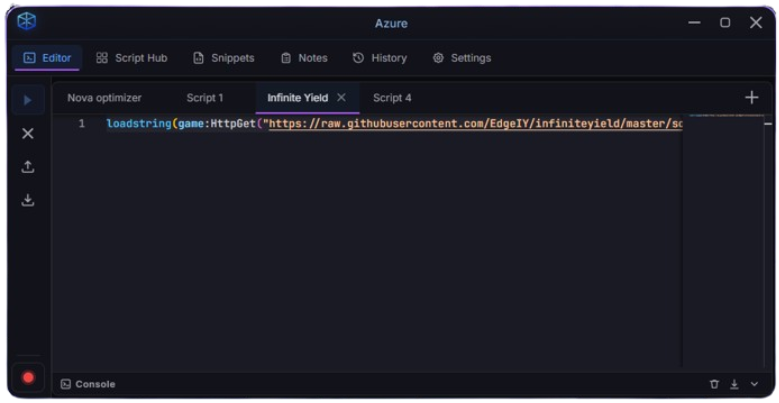The width and height of the screenshot is (779, 403).
Task: Click the History clock icon
Action: 358,58
